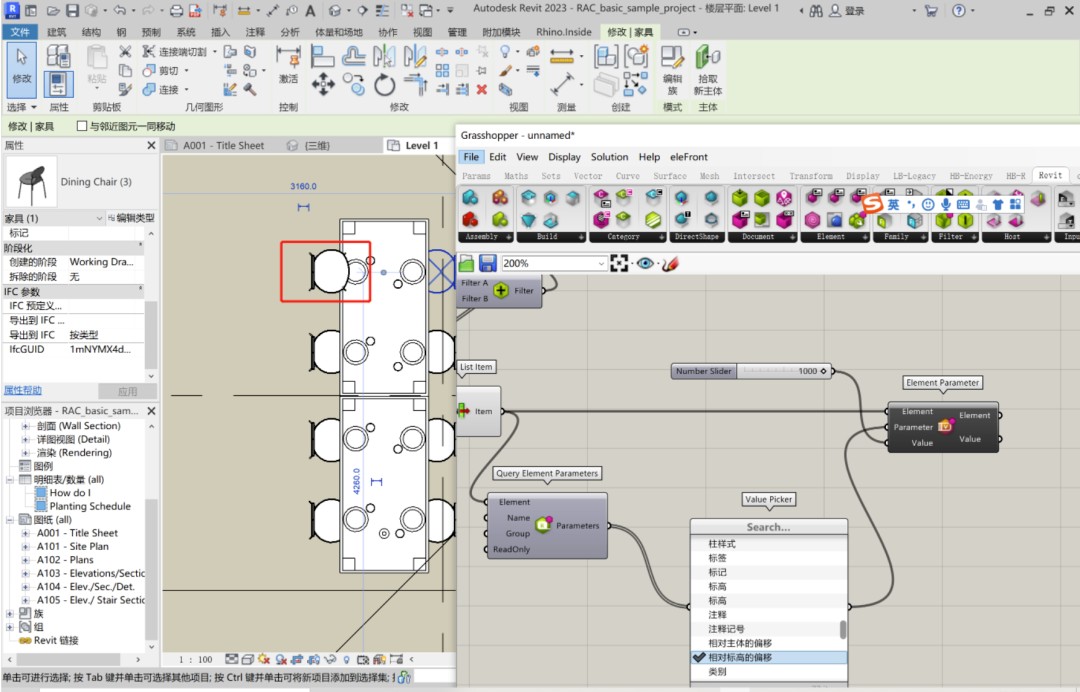
Task: Select the Move tool in Revit ribbon
Action: [322, 85]
